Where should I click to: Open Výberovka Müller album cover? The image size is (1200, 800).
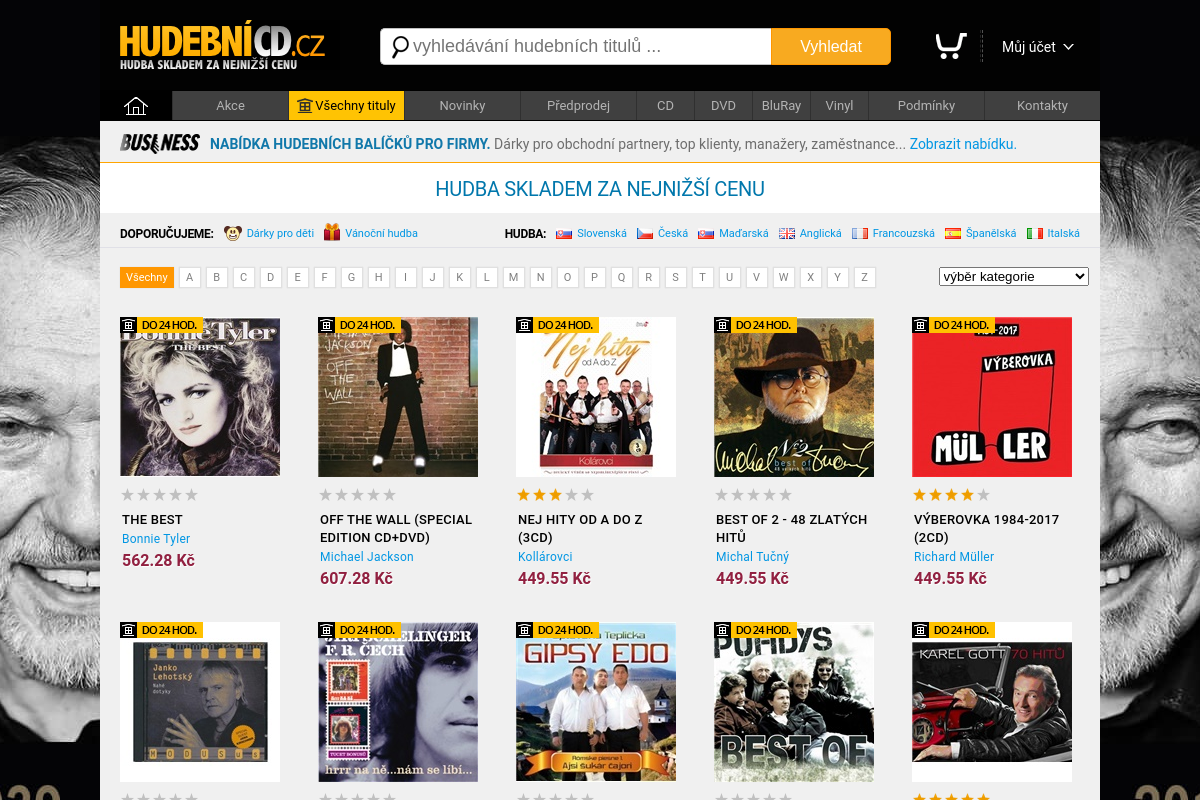[x=992, y=397]
